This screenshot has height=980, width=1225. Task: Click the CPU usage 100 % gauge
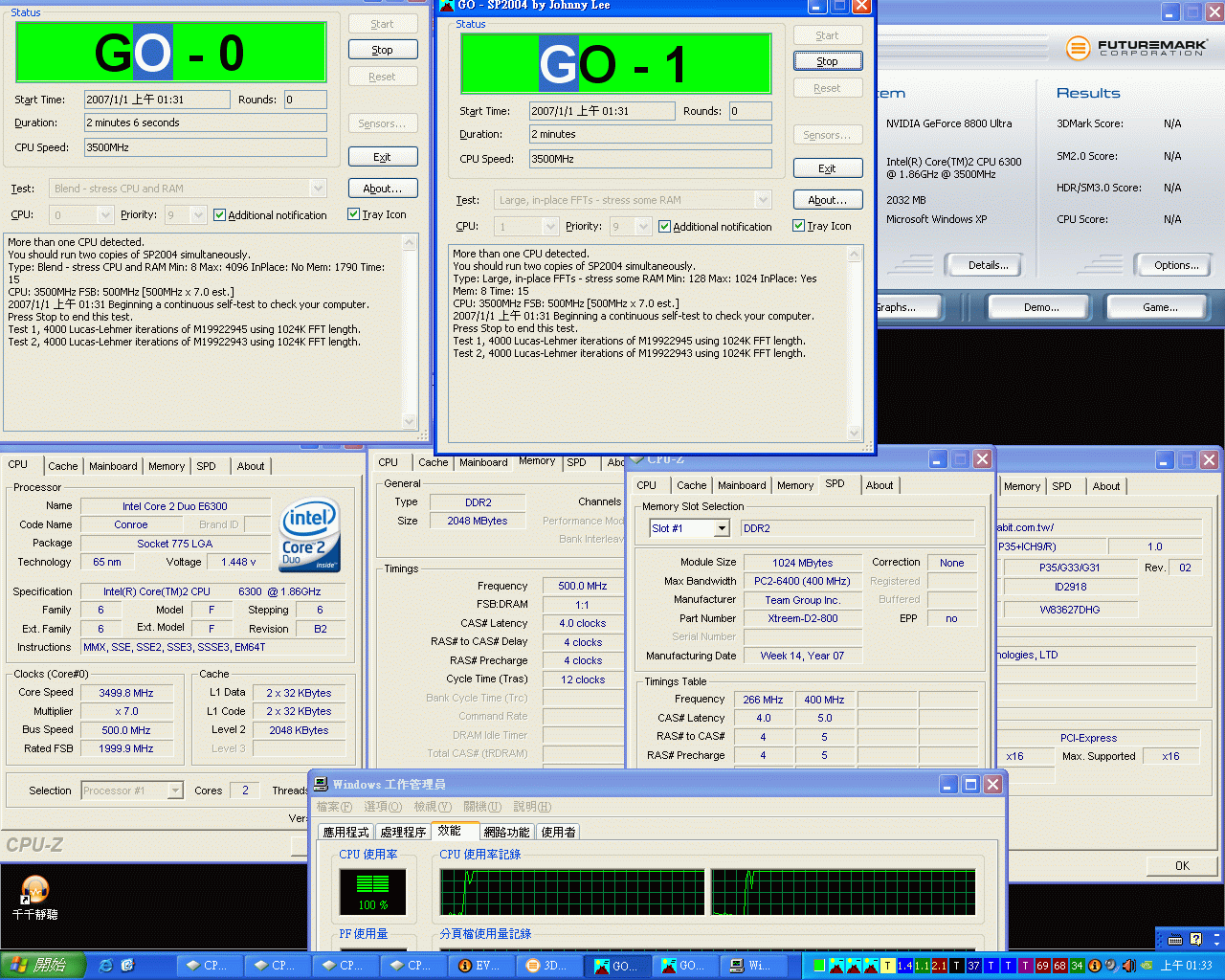point(372,891)
